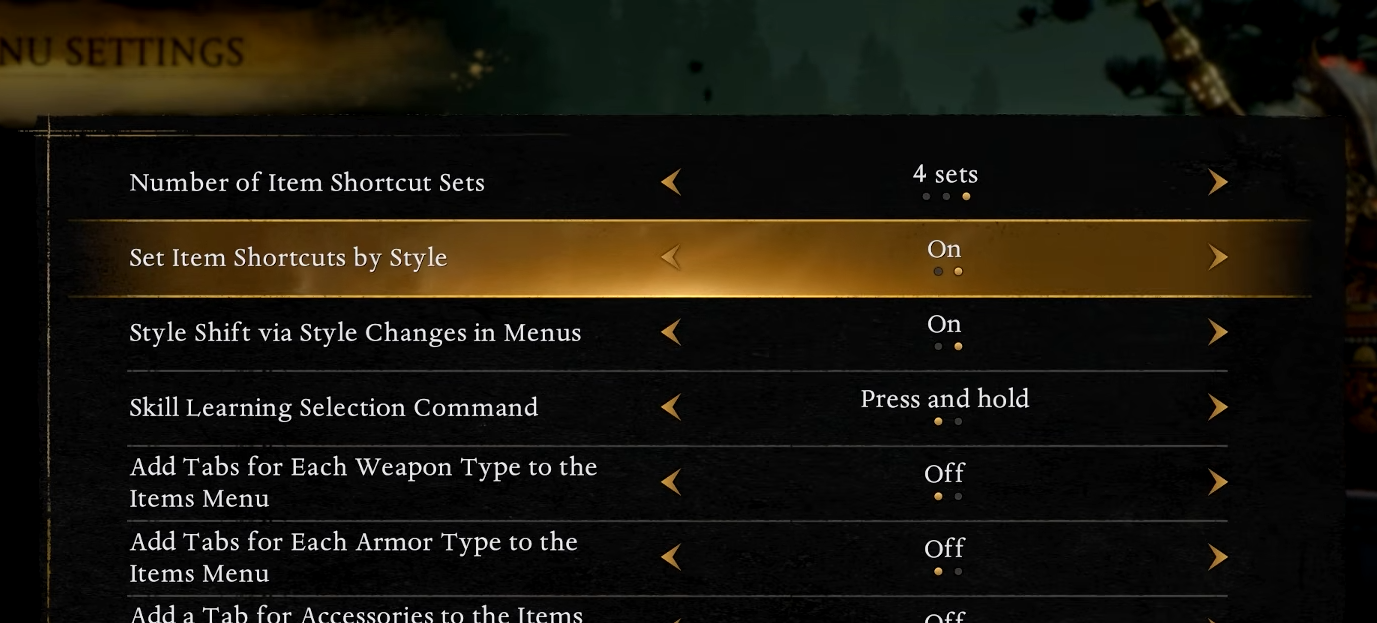Toggle the Off value for Weapon Type tabs

[944, 473]
